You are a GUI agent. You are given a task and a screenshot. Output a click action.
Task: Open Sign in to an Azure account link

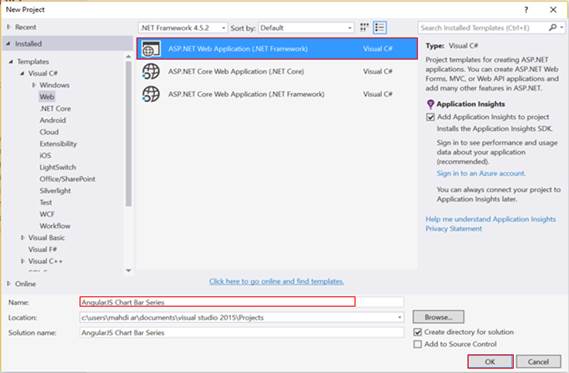pyautogui.click(x=481, y=173)
